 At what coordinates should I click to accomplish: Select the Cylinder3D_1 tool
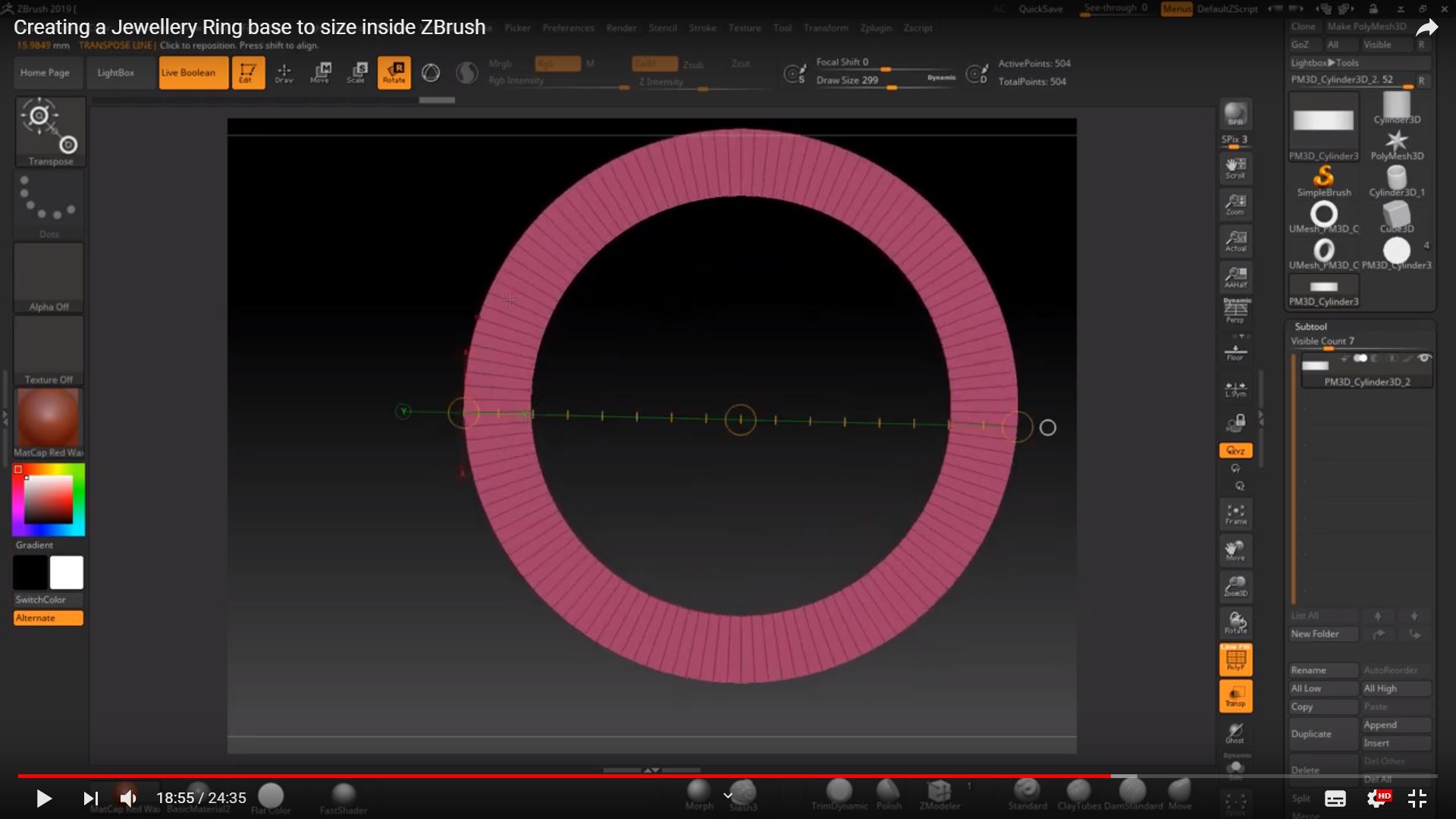tap(1397, 180)
